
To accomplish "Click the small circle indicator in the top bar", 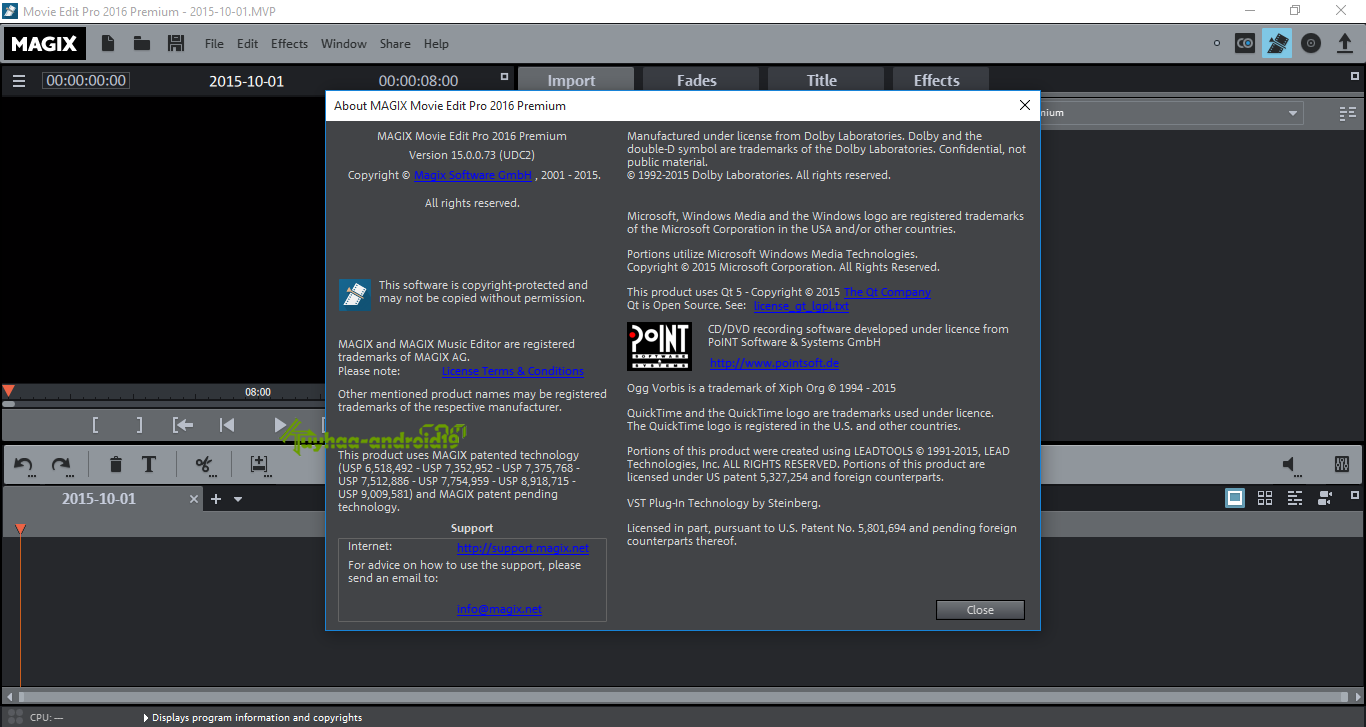I will tap(1217, 43).
